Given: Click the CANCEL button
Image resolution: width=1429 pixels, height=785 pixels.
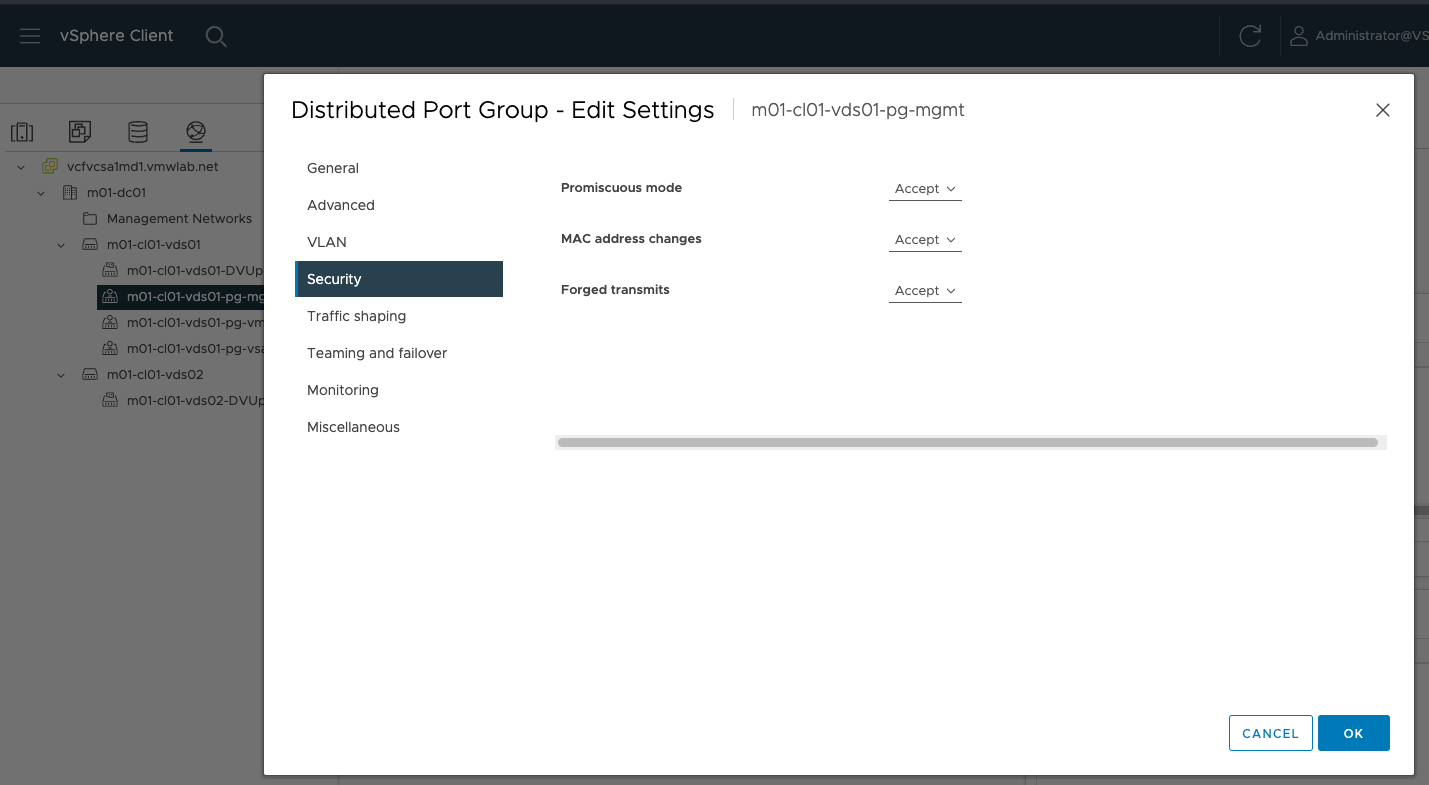Looking at the screenshot, I should [x=1270, y=733].
